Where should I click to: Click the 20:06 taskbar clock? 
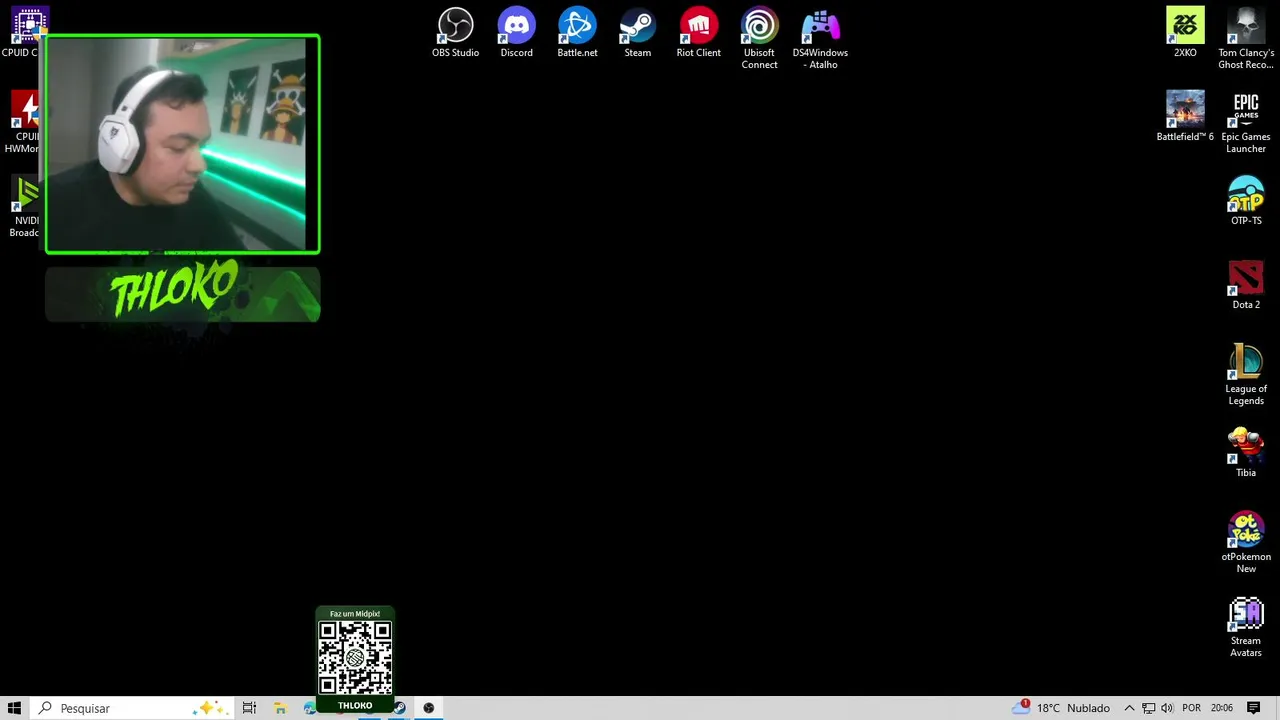(x=1221, y=708)
